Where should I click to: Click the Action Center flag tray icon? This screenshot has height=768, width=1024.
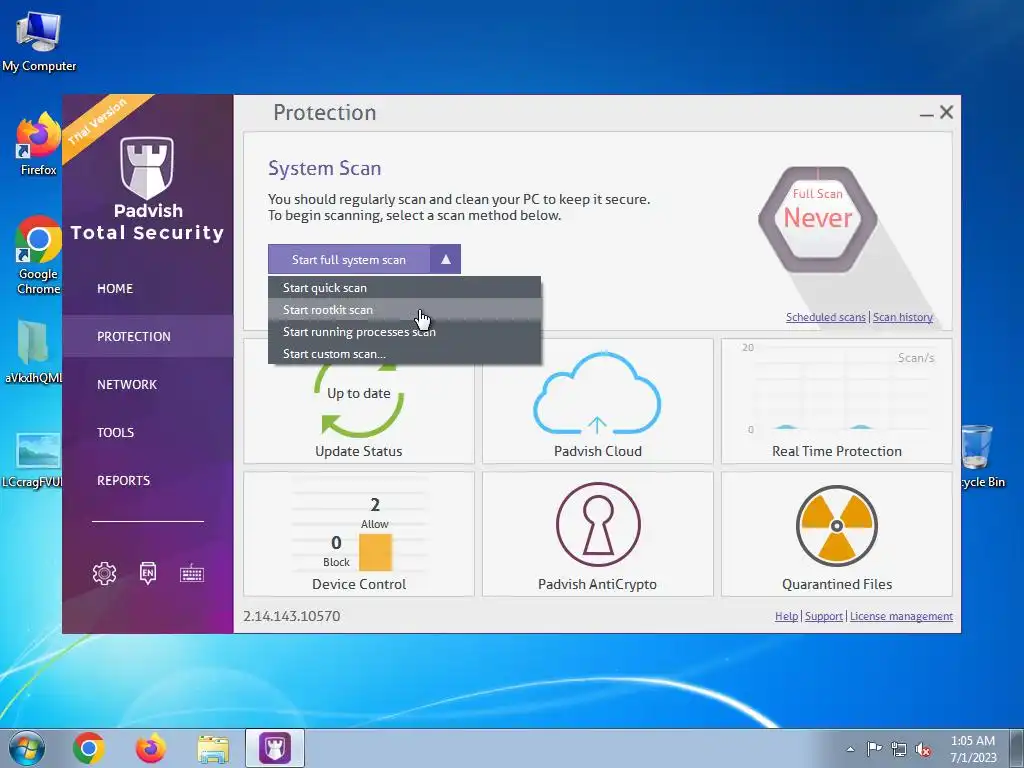pyautogui.click(x=874, y=749)
